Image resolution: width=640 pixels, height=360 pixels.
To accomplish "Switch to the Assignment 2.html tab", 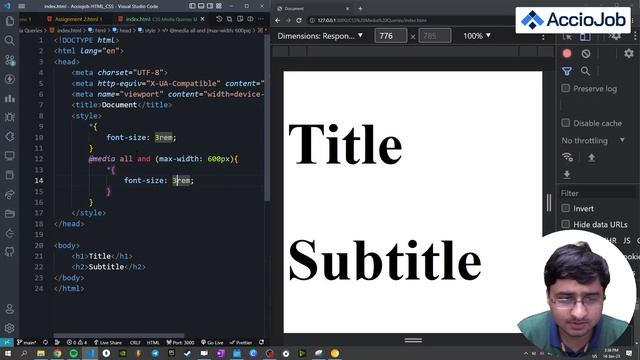I will 75,19.
